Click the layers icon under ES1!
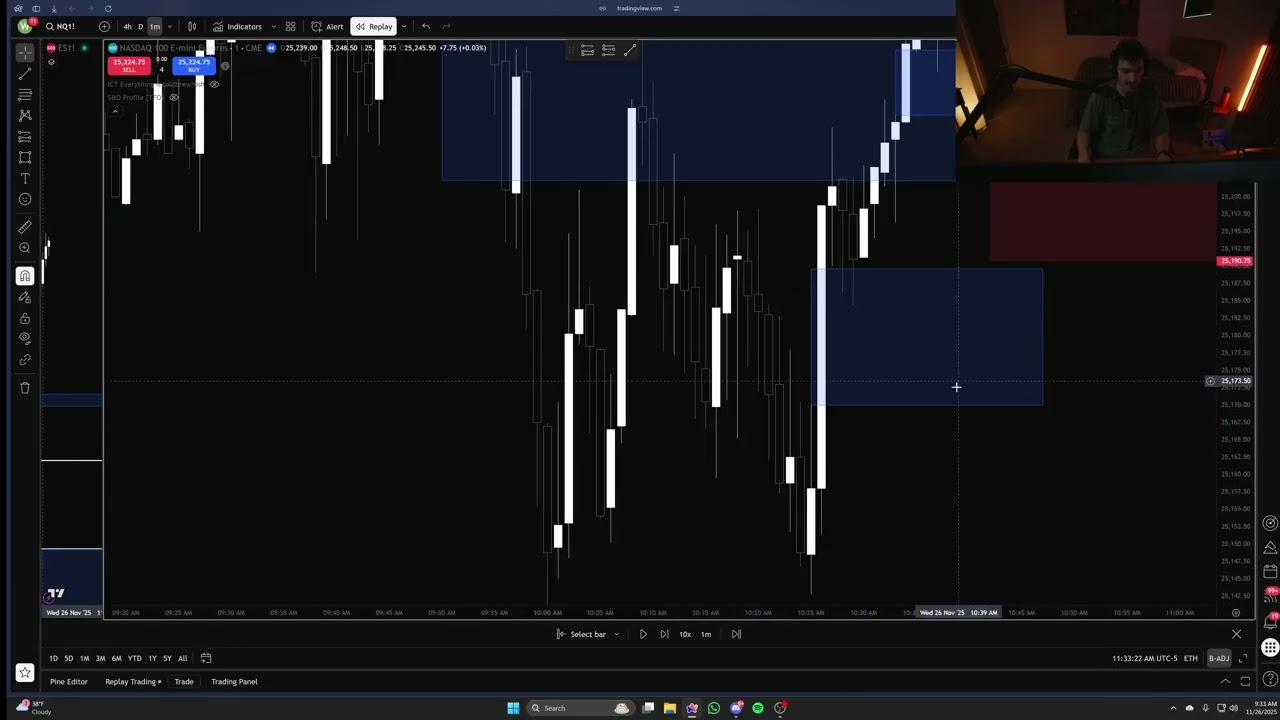Image resolution: width=1280 pixels, height=720 pixels. (51, 62)
